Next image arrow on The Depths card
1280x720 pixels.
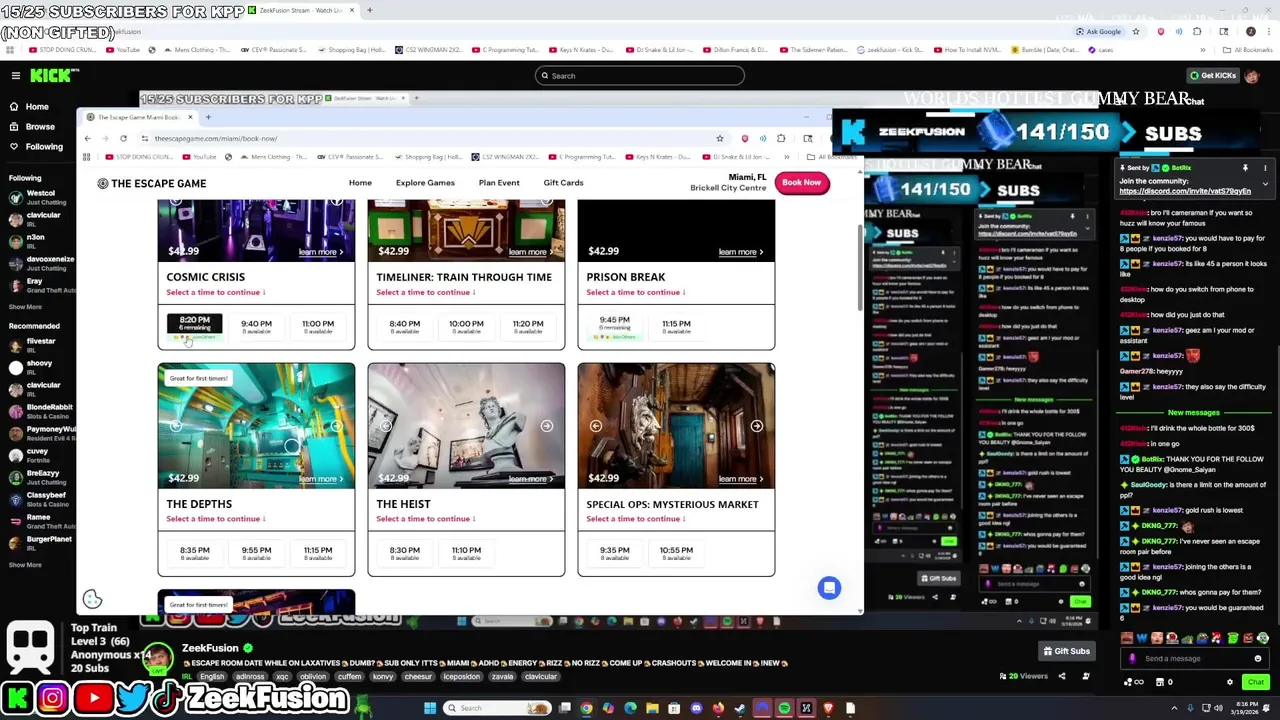click(336, 426)
